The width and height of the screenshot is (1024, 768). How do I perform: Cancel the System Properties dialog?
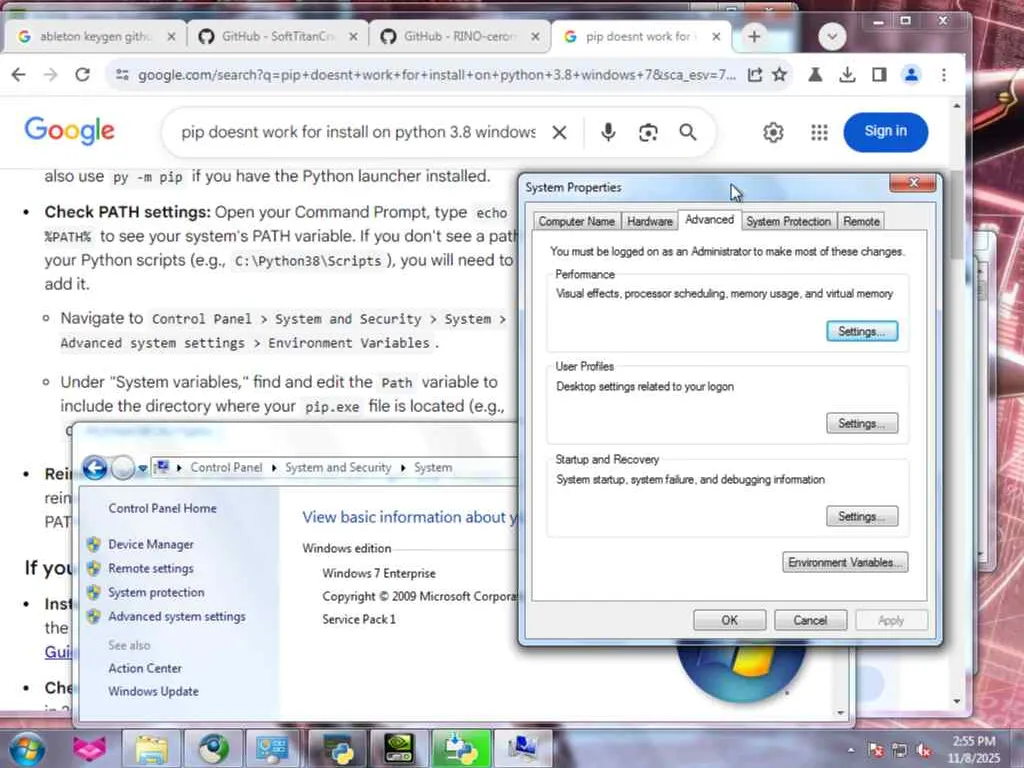810,620
